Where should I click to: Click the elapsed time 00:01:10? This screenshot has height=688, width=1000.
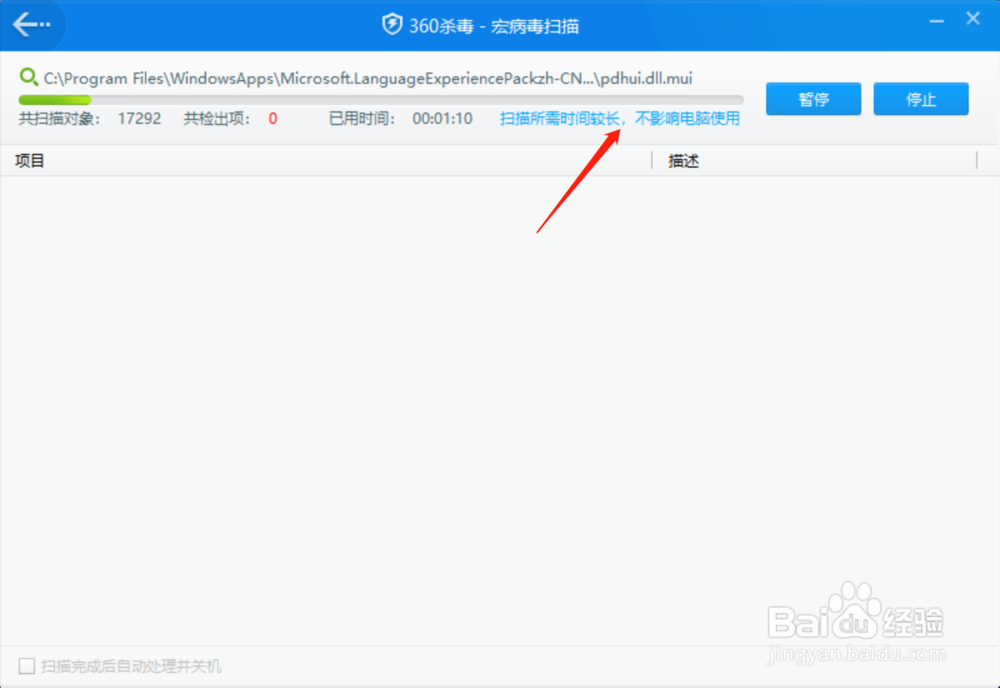pos(443,119)
